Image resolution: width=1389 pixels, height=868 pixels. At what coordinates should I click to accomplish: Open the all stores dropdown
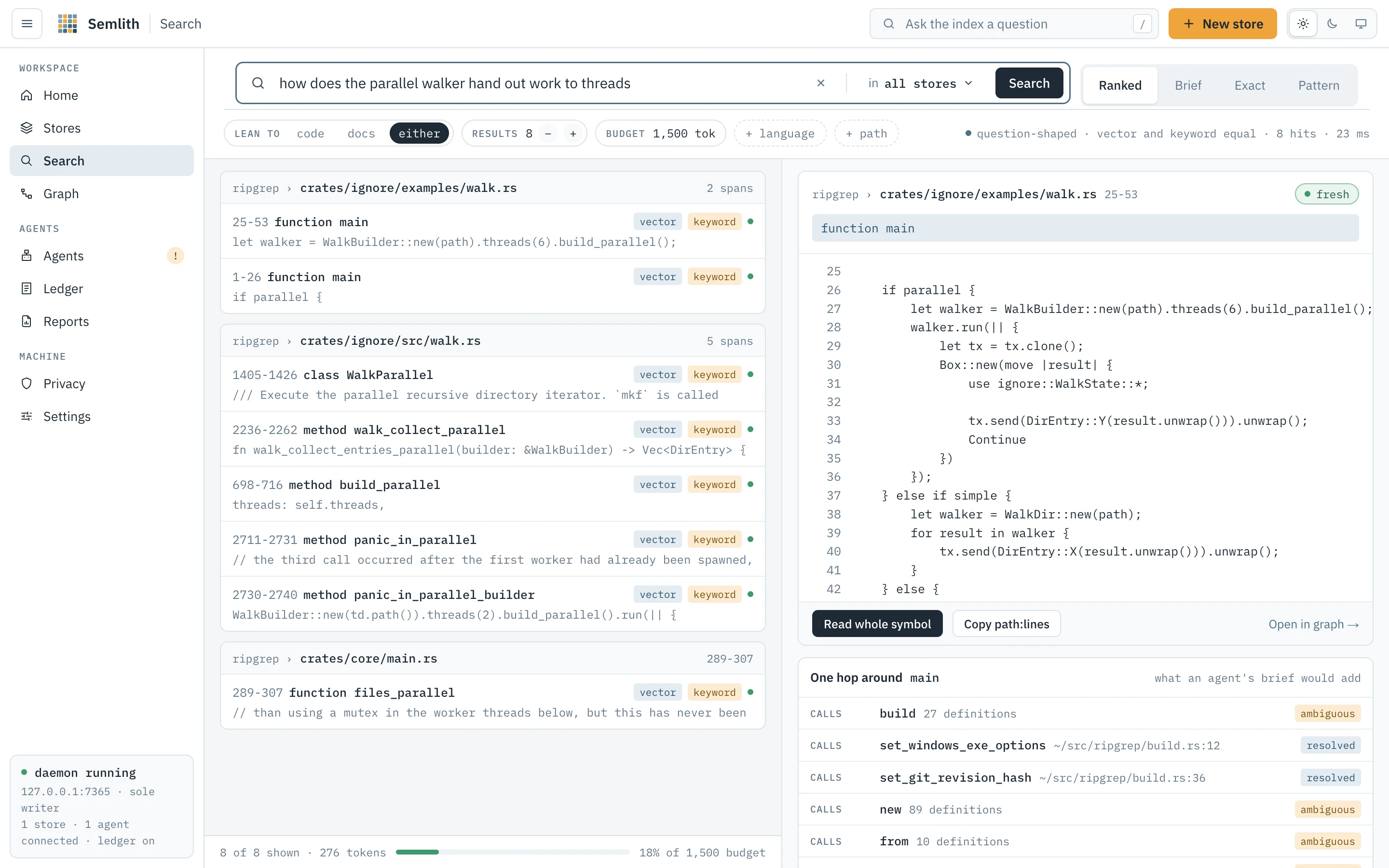(x=920, y=83)
